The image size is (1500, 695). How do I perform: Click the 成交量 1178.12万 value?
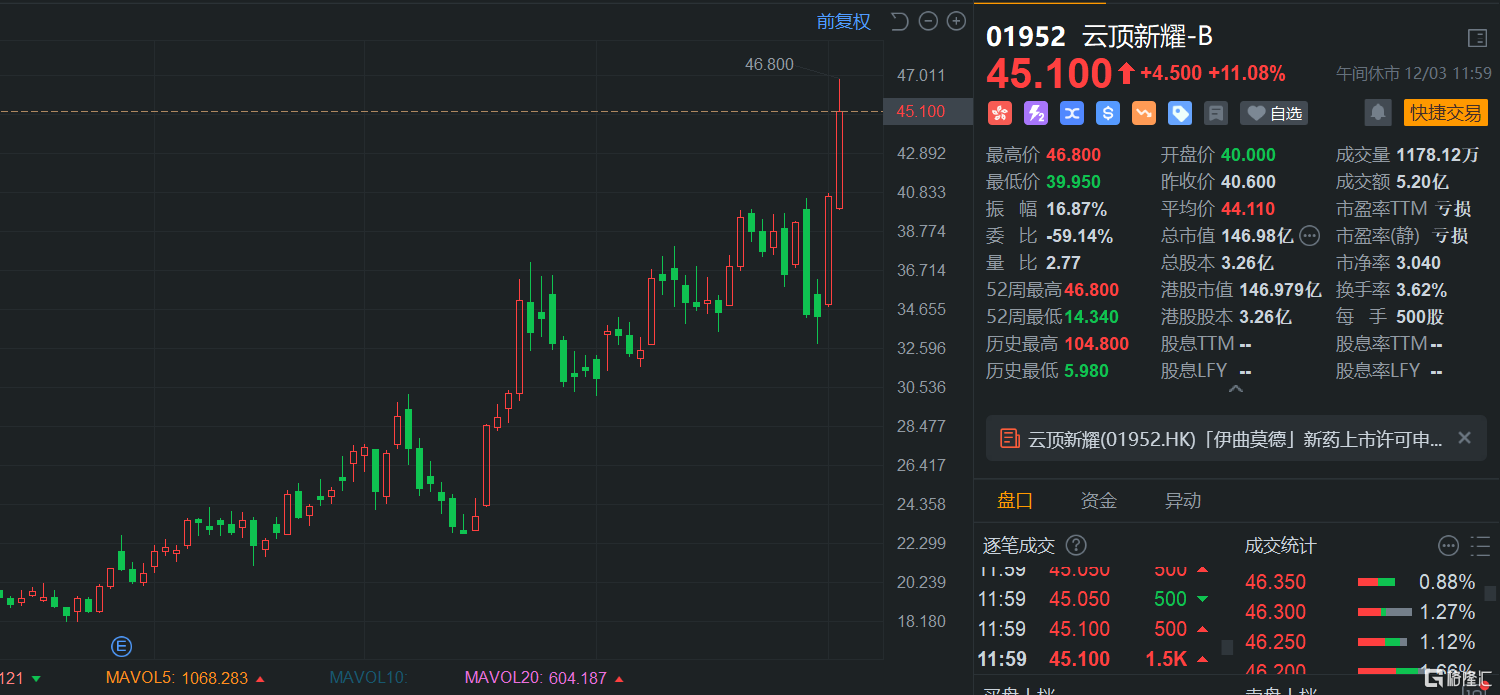point(1437,155)
